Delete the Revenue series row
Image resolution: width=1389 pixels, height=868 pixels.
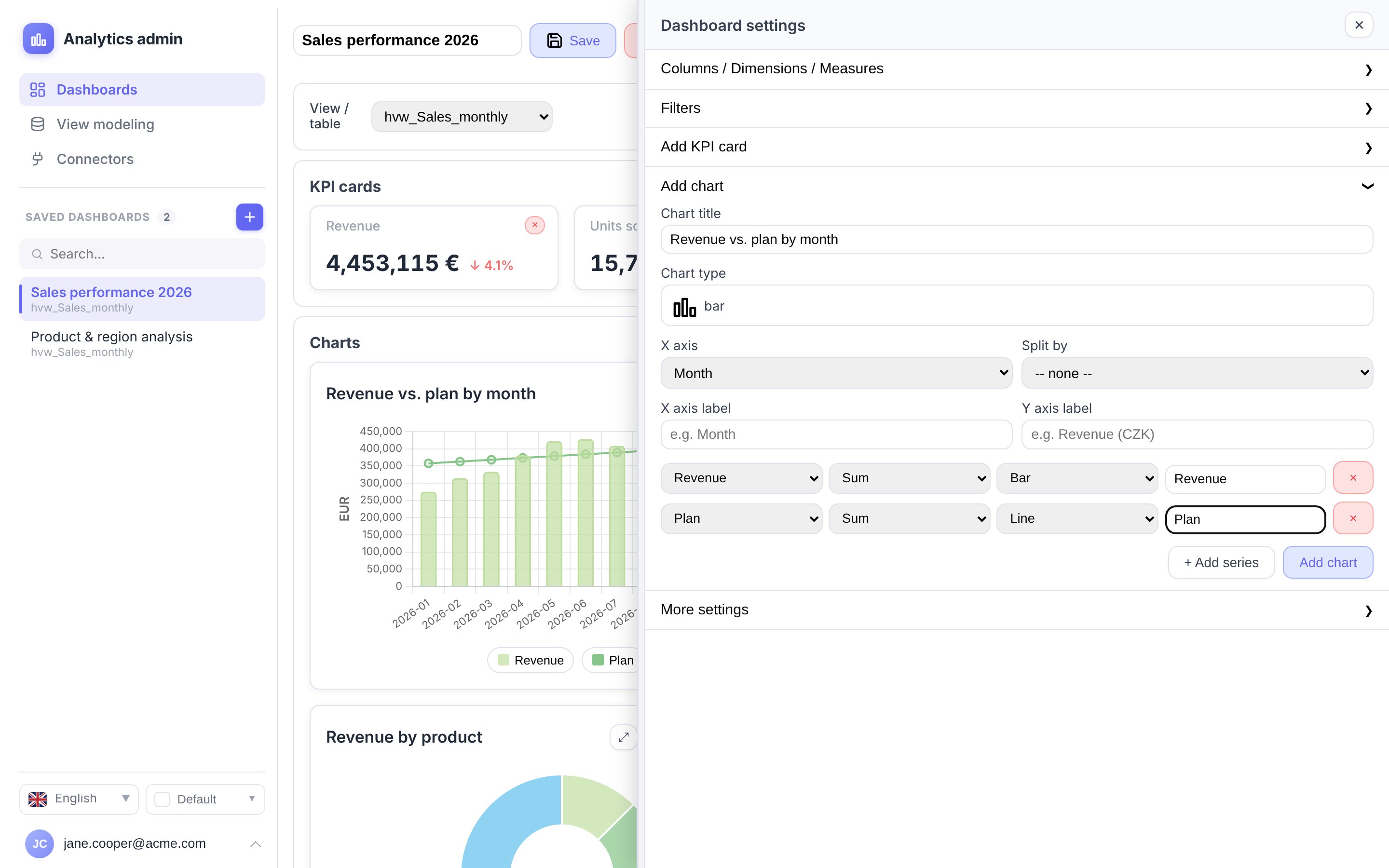pos(1353,477)
